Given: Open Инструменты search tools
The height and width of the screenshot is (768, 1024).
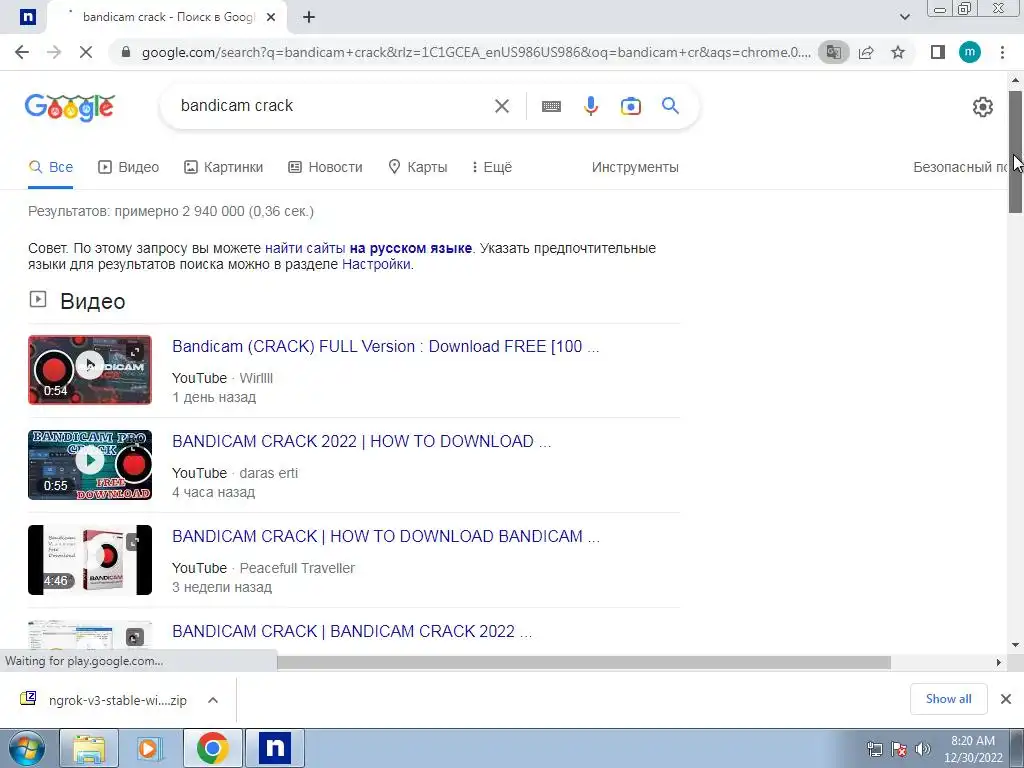Looking at the screenshot, I should [x=635, y=167].
